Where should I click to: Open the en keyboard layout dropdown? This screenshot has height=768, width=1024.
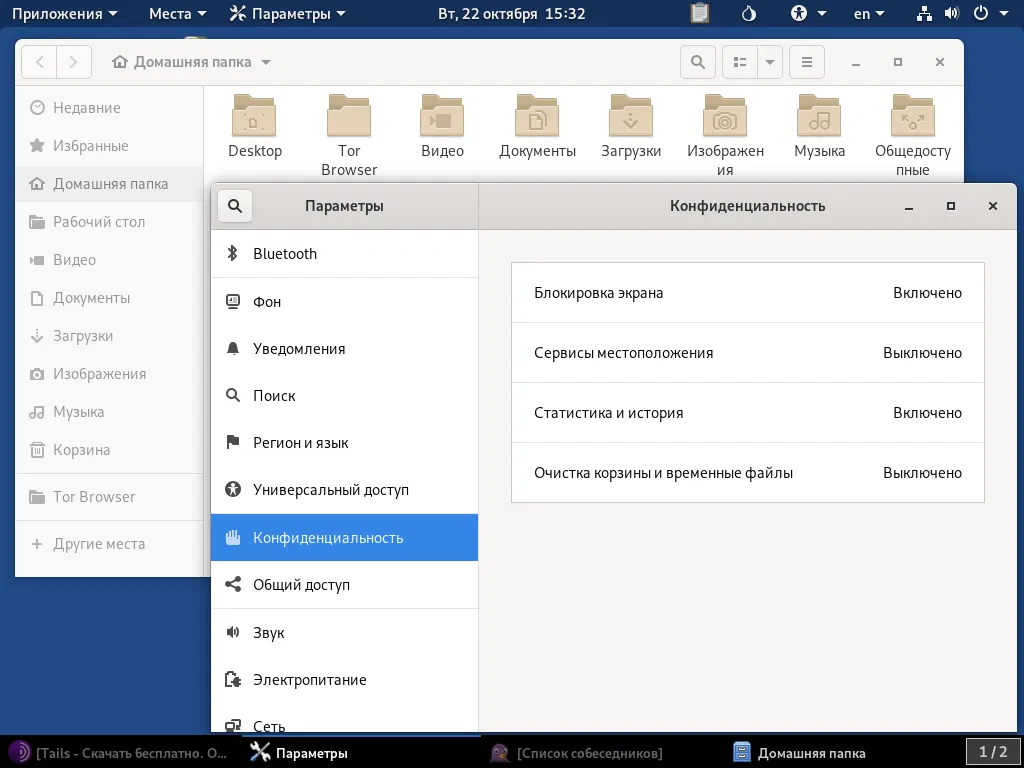tap(868, 14)
